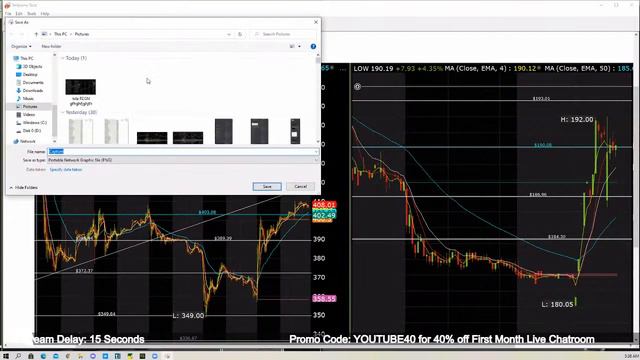Open the Tools menu in Snipping Tool

[31, 13]
